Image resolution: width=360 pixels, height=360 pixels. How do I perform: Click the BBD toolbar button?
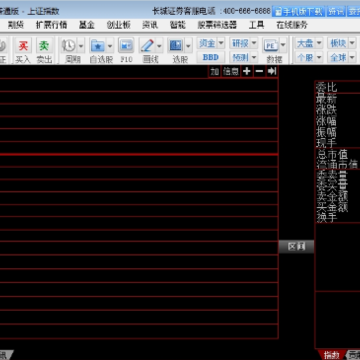point(211,57)
